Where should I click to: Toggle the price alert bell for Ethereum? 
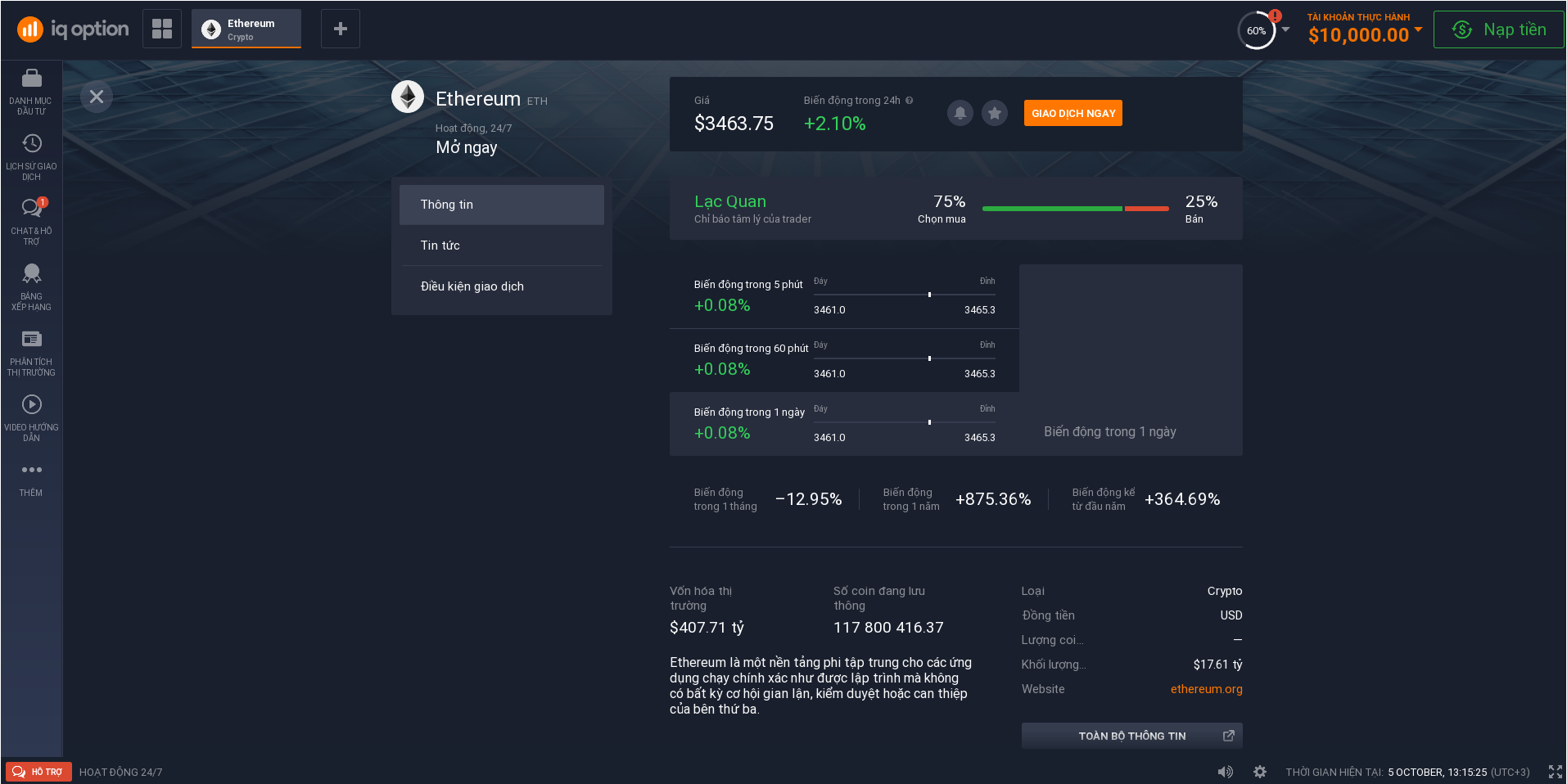[960, 113]
